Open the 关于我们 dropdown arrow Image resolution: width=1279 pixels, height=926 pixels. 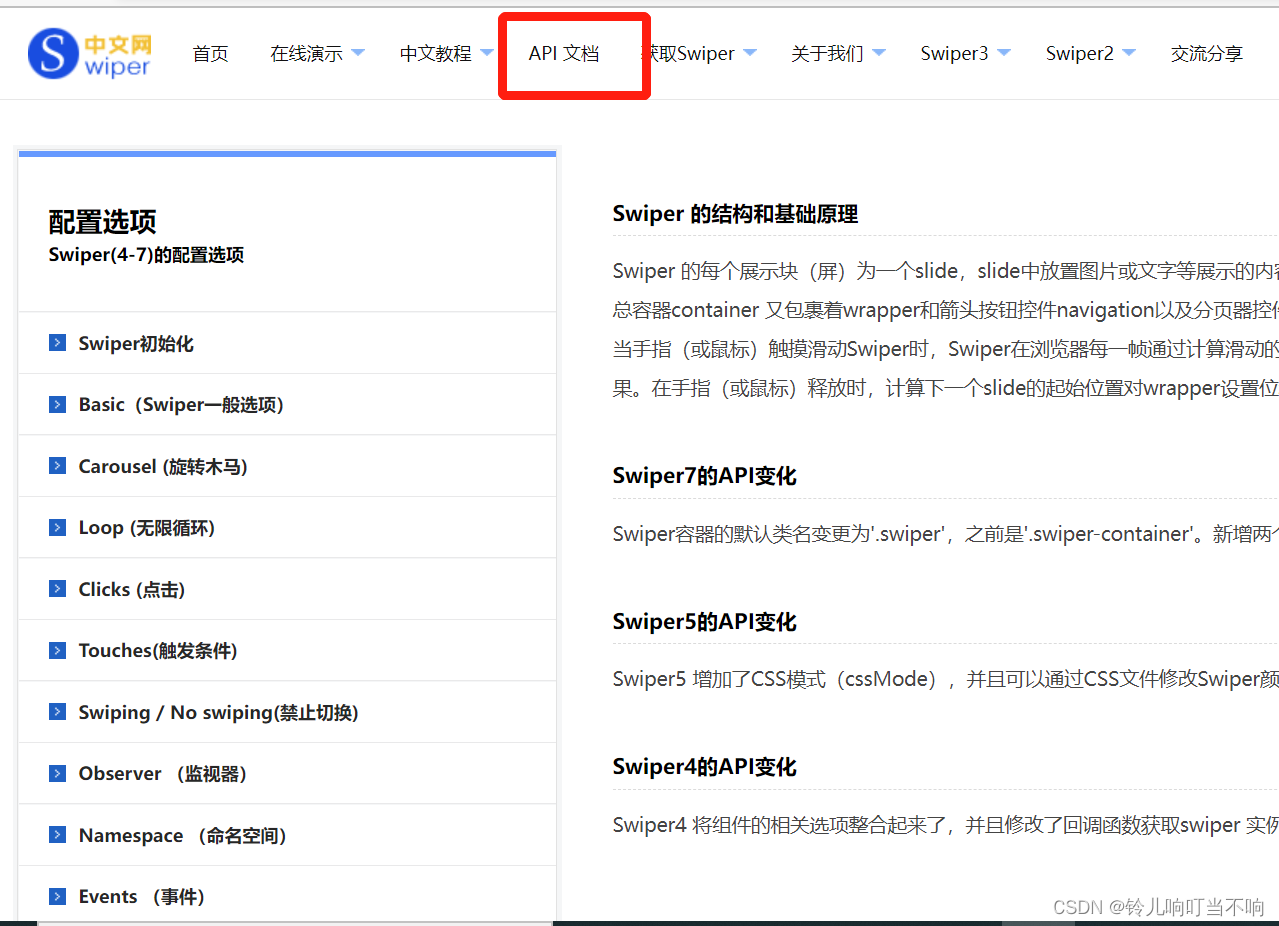[x=878, y=53]
